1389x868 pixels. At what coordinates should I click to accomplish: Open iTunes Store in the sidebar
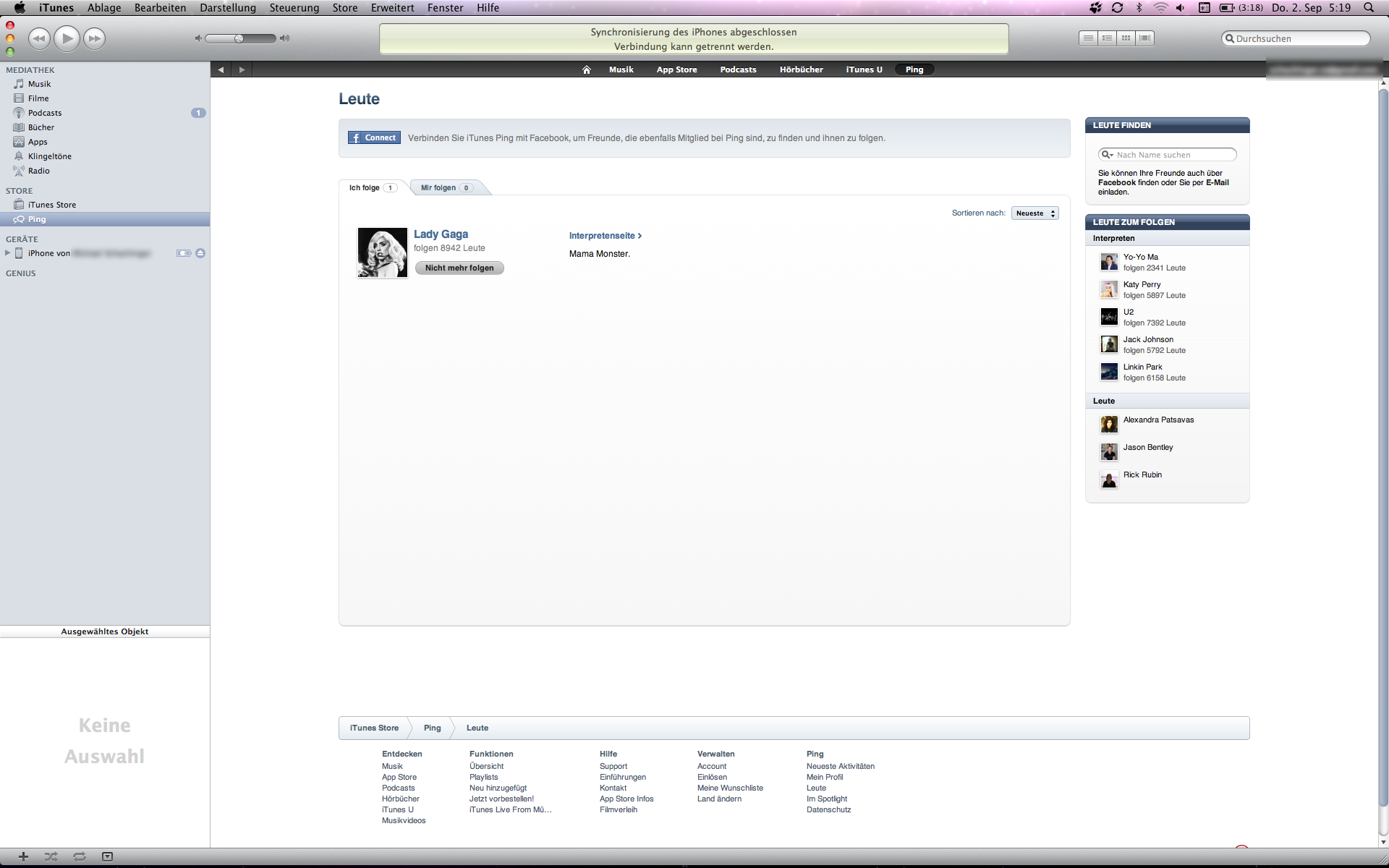click(105, 205)
